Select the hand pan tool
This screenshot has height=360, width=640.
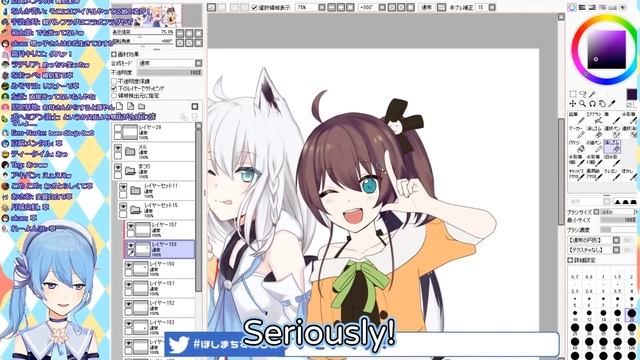click(602, 104)
